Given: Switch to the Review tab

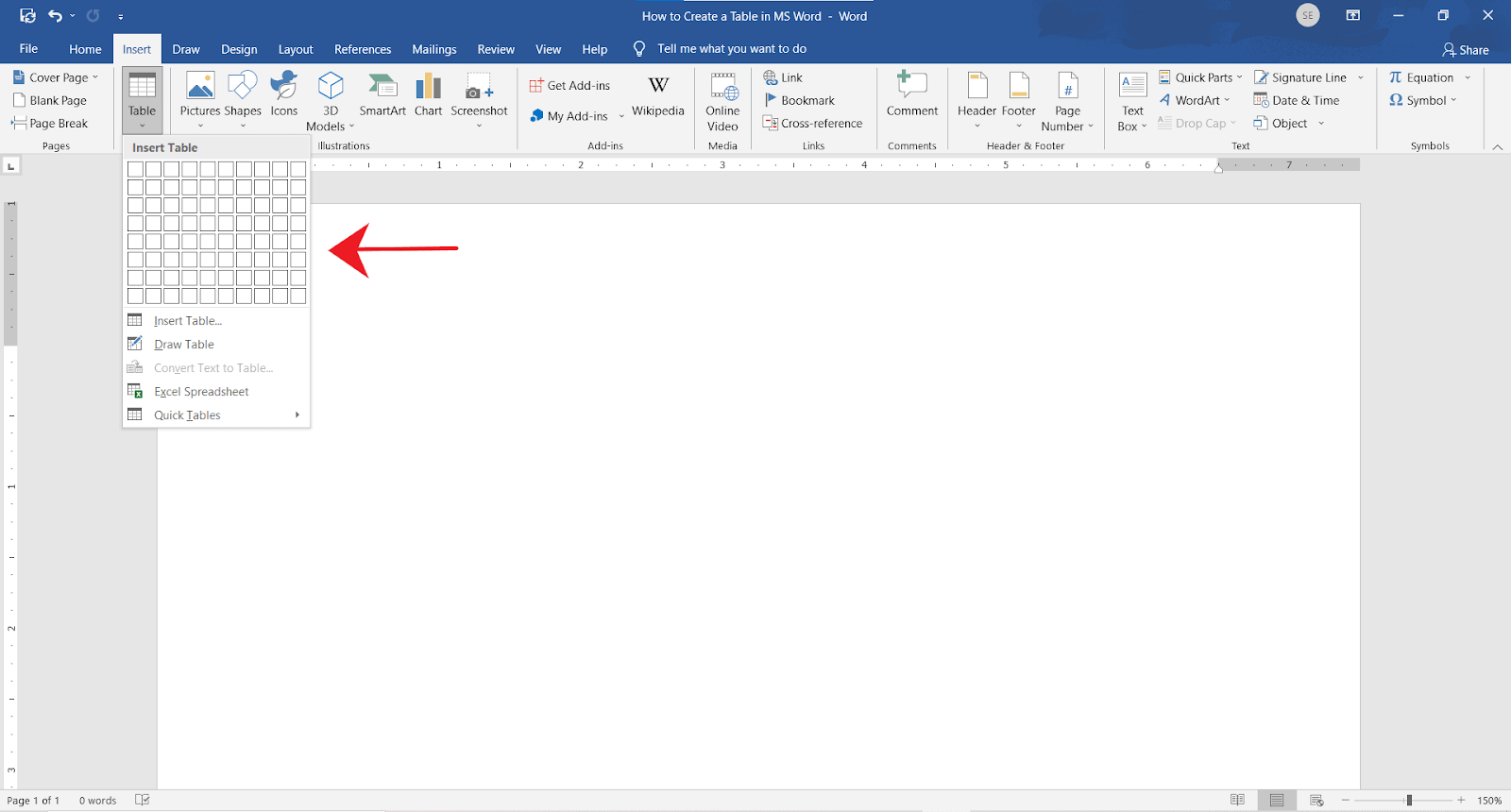Looking at the screenshot, I should tap(496, 49).
